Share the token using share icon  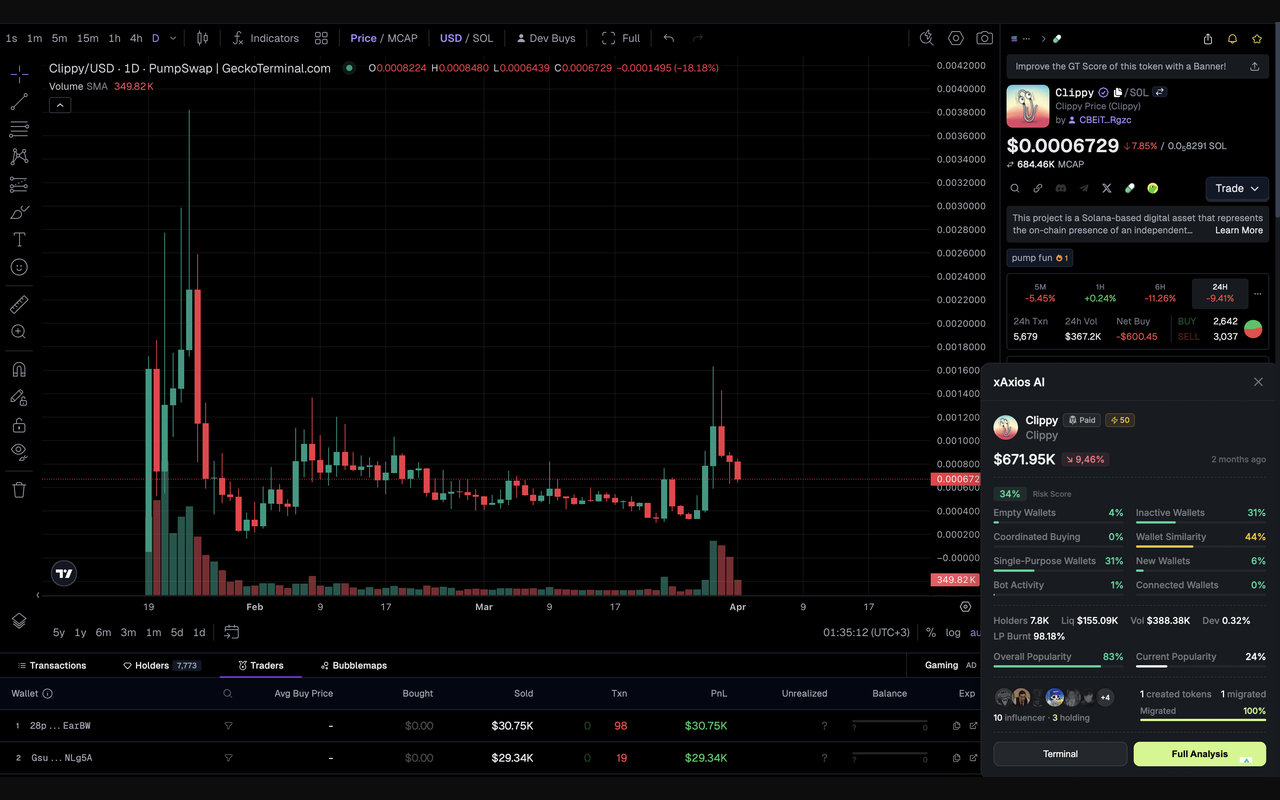click(1208, 39)
